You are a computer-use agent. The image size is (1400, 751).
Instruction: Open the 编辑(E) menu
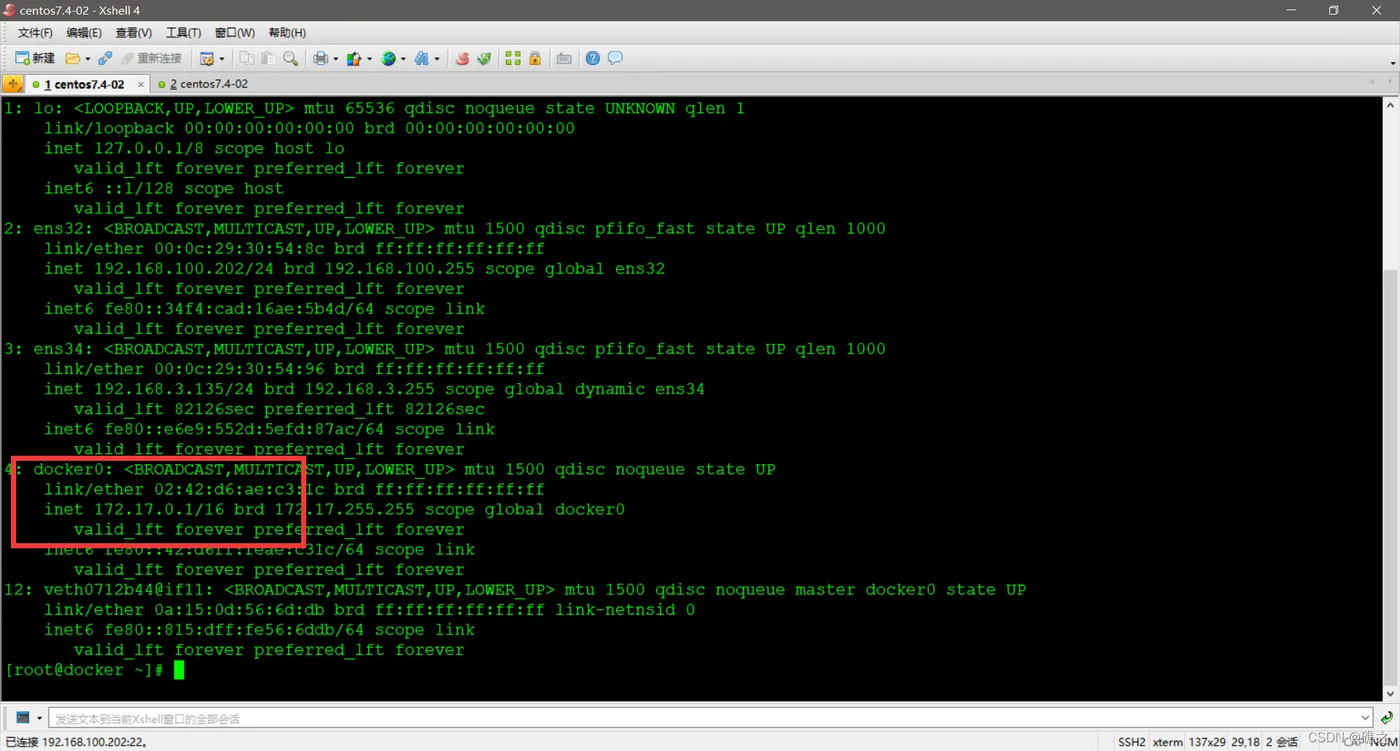(84, 33)
